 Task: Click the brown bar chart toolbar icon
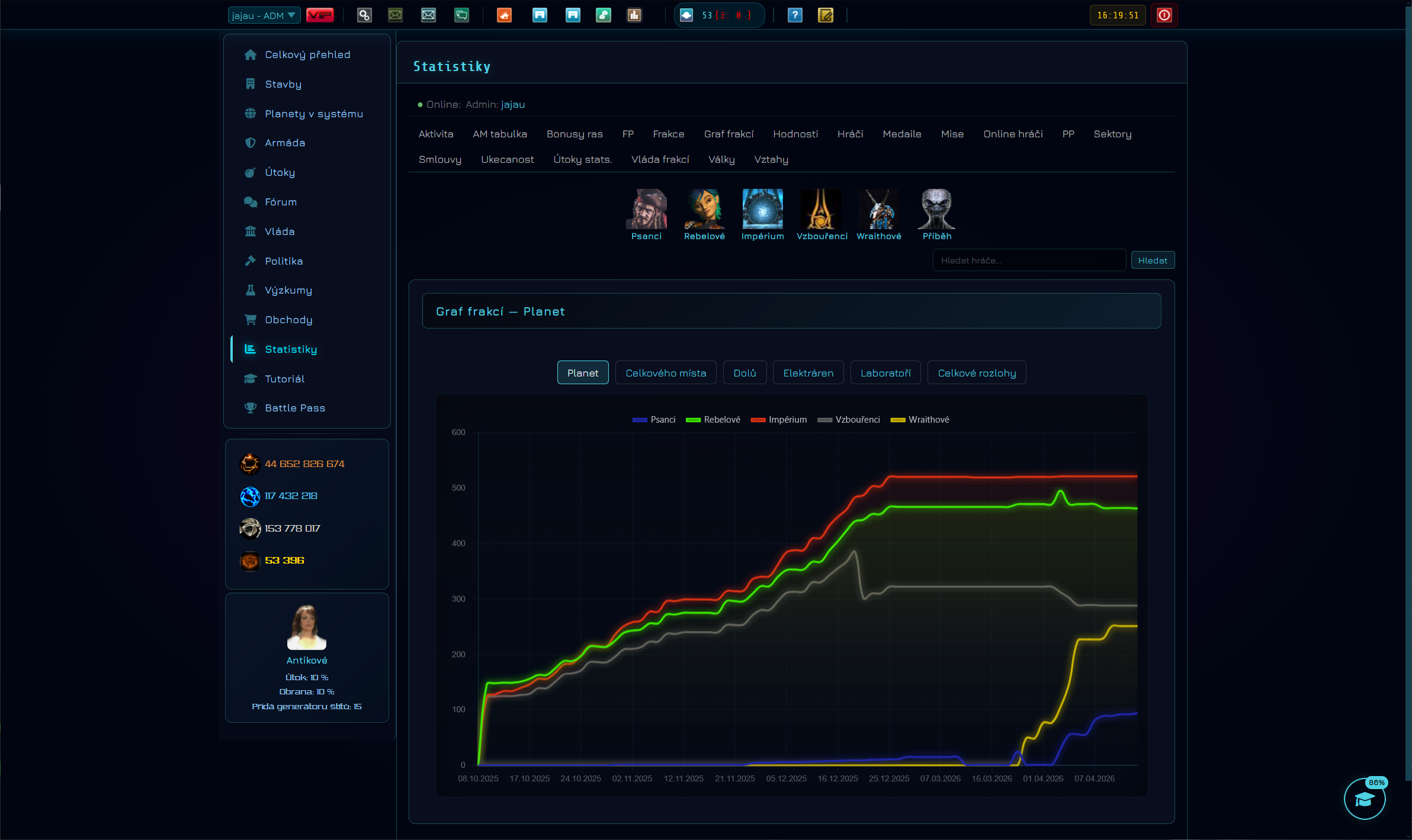point(634,15)
